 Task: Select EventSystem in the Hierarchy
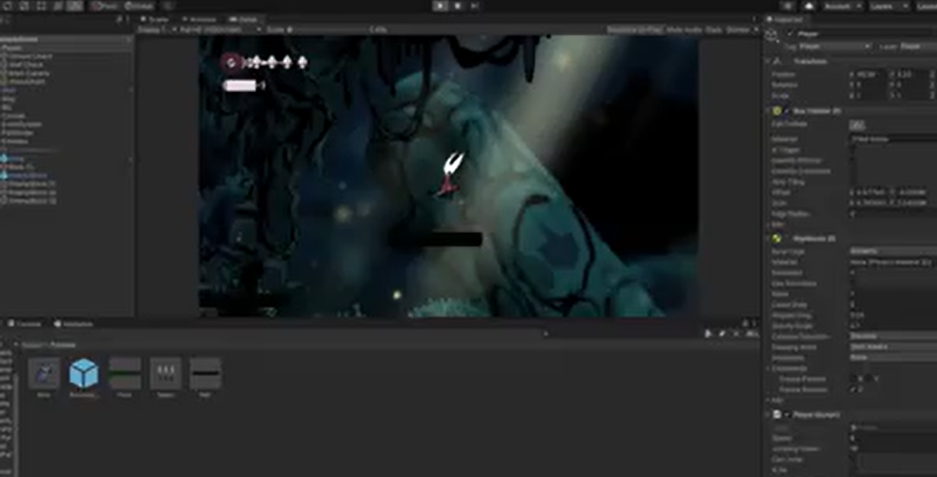pos(22,124)
